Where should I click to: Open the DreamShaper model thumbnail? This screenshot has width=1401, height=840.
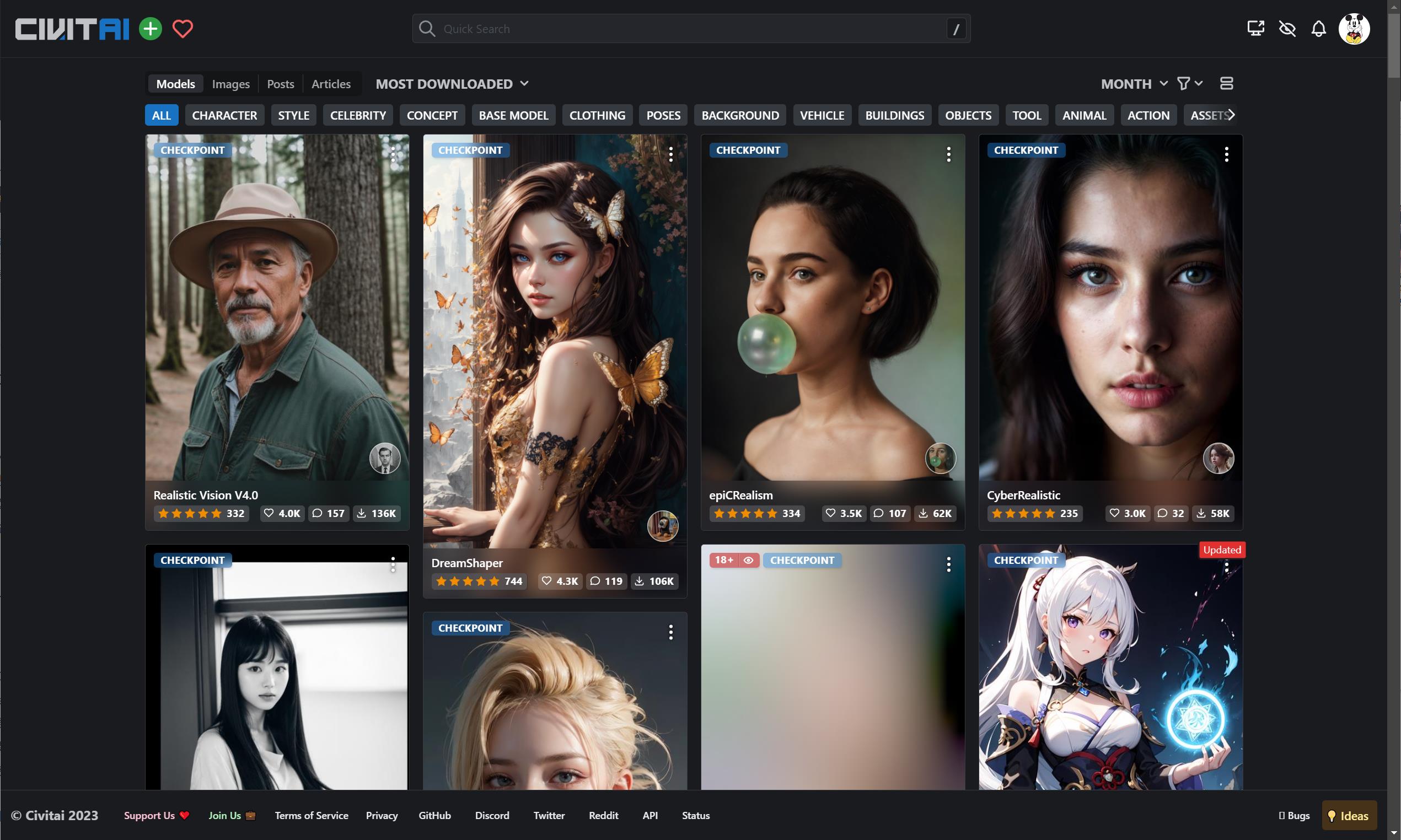[x=555, y=341]
